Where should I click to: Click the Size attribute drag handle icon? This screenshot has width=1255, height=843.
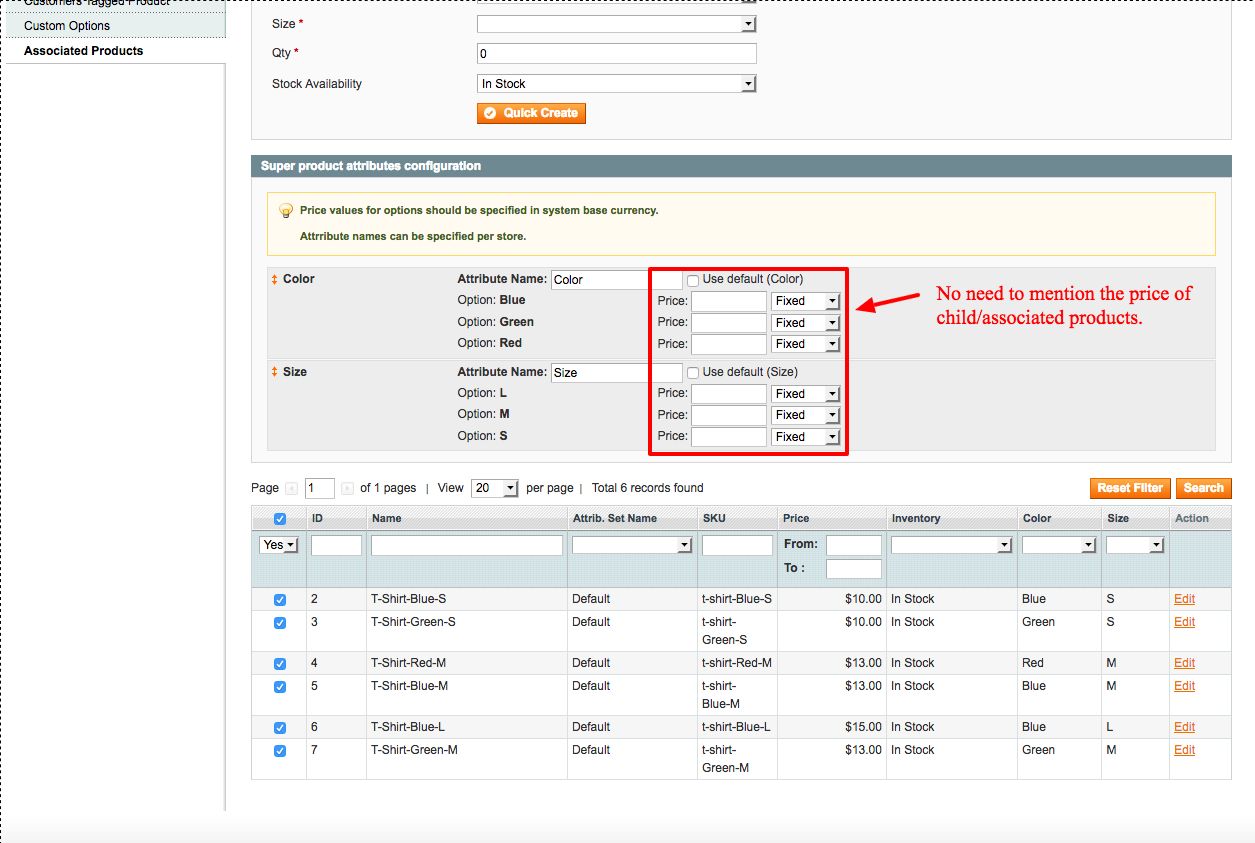tap(275, 372)
